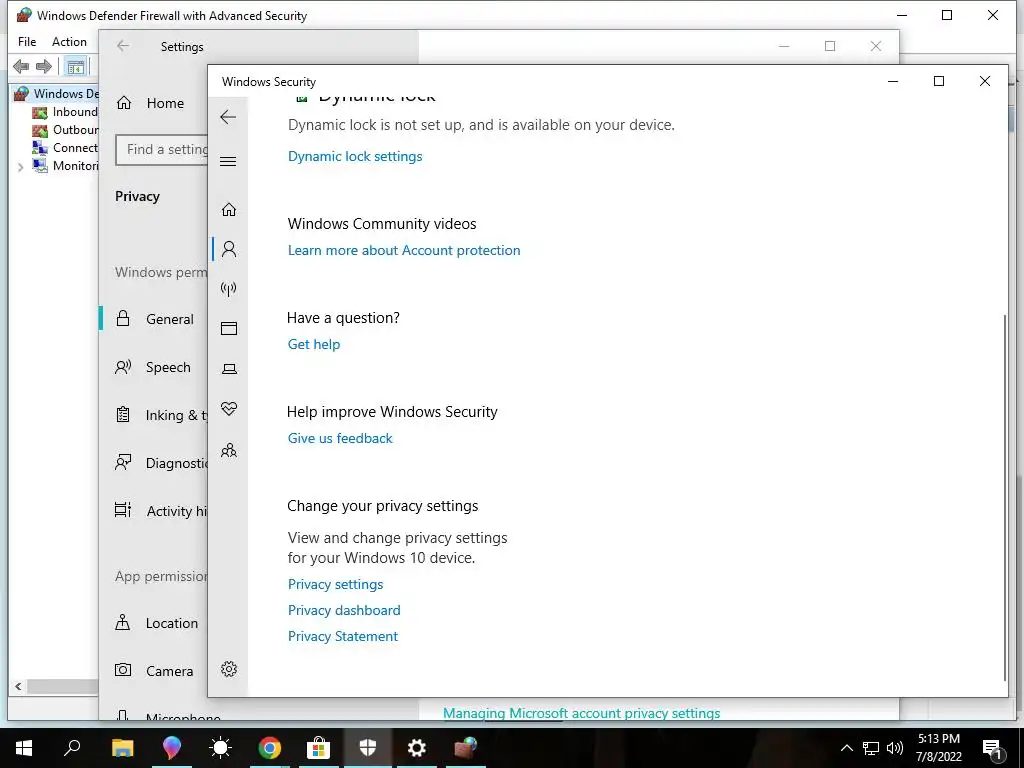Open the Device security laptop icon
The image size is (1024, 768).
pos(229,369)
